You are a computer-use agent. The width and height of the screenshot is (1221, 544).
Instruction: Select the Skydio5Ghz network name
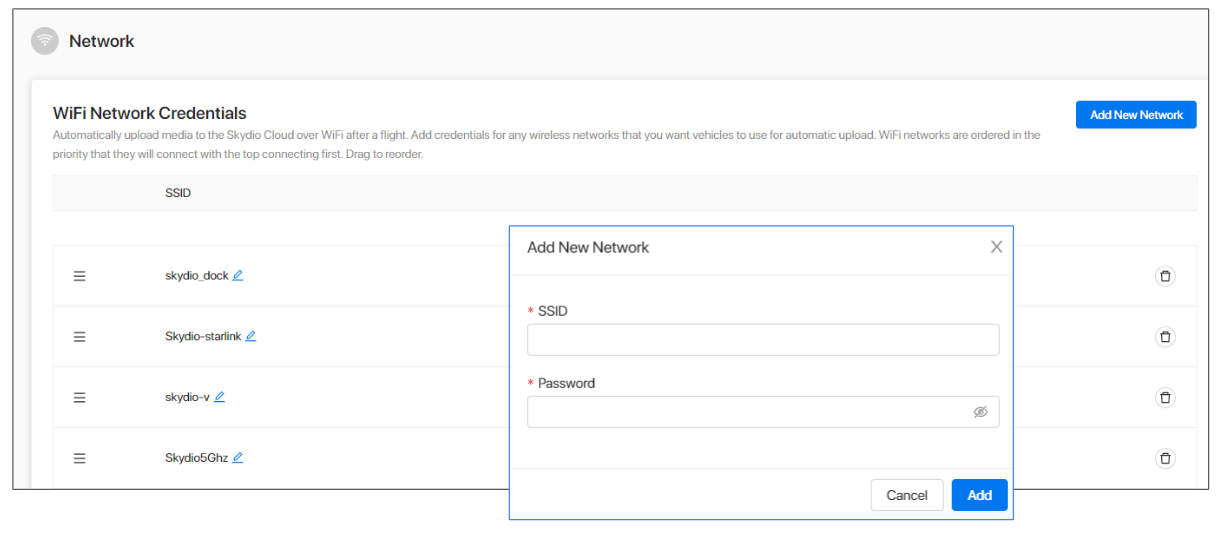pos(197,458)
